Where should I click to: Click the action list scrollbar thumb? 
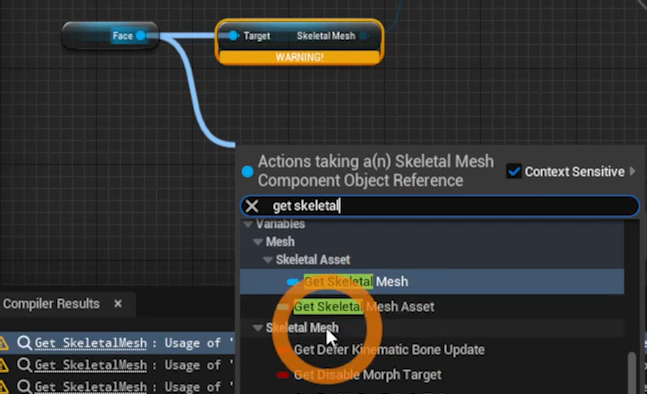click(x=632, y=372)
